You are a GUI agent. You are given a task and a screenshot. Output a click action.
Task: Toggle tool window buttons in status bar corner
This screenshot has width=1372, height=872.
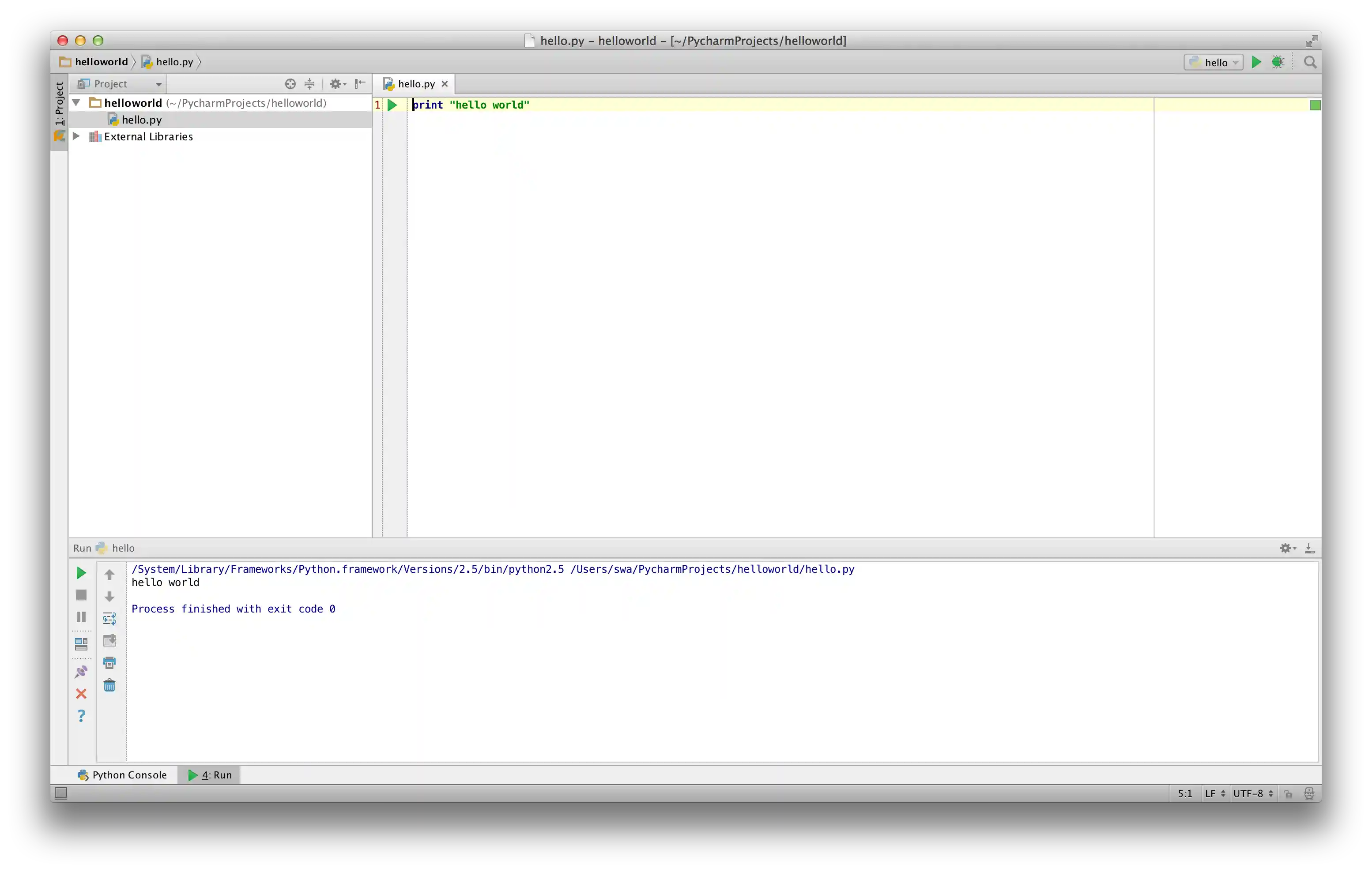tap(61, 793)
